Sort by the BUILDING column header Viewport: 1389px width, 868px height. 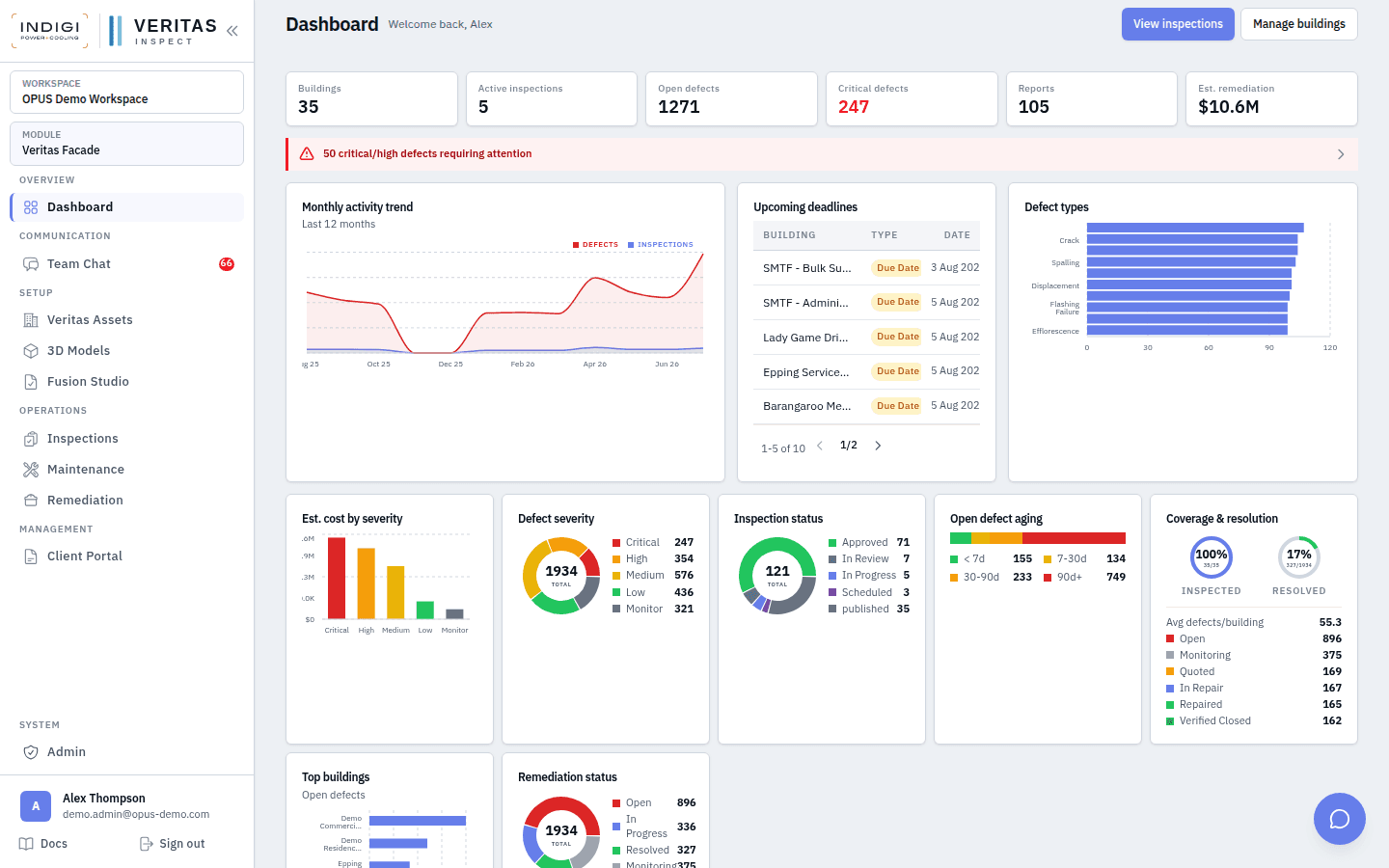point(789,235)
